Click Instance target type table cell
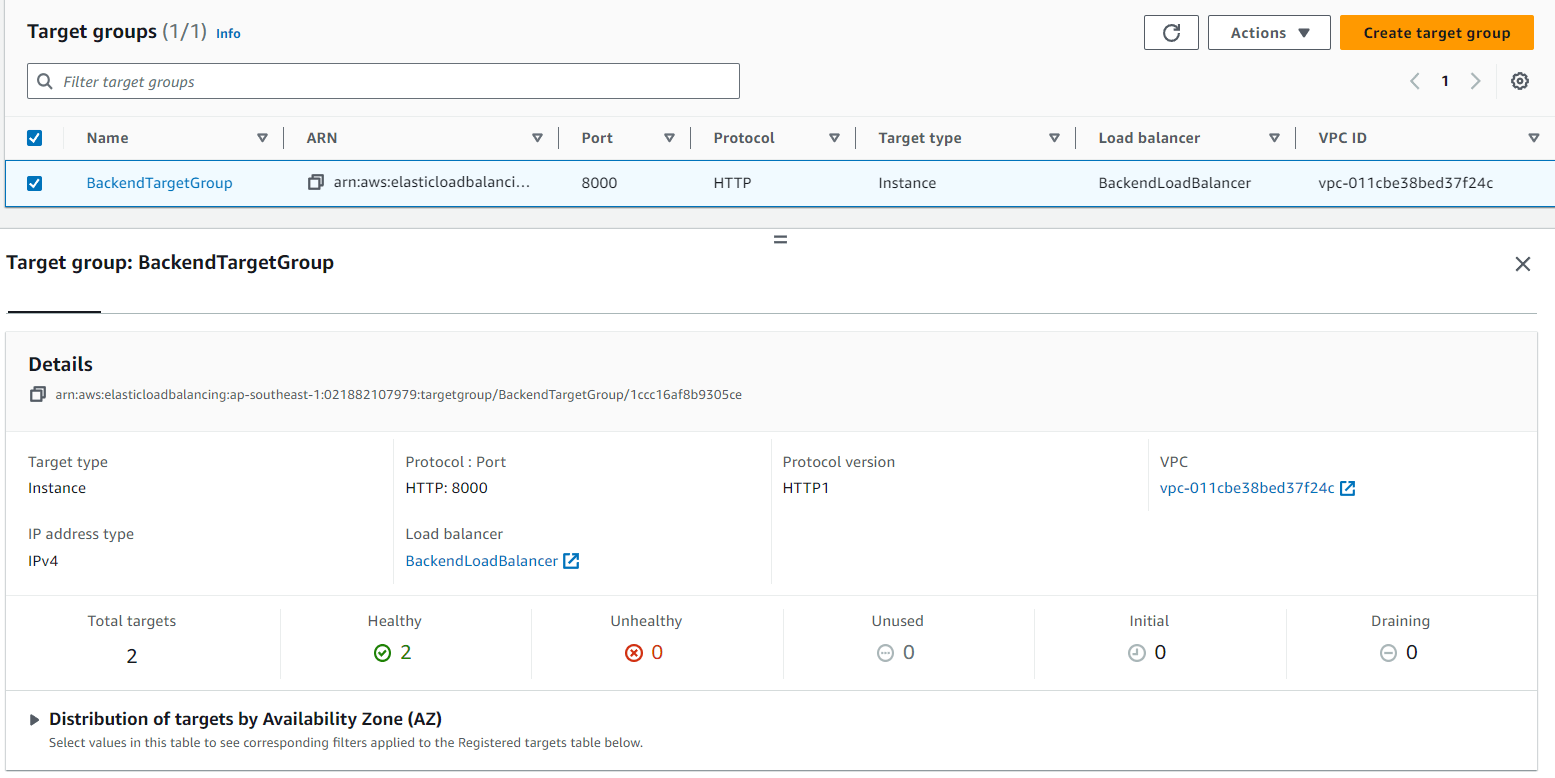Screen dimensions: 1555x778 [908, 183]
